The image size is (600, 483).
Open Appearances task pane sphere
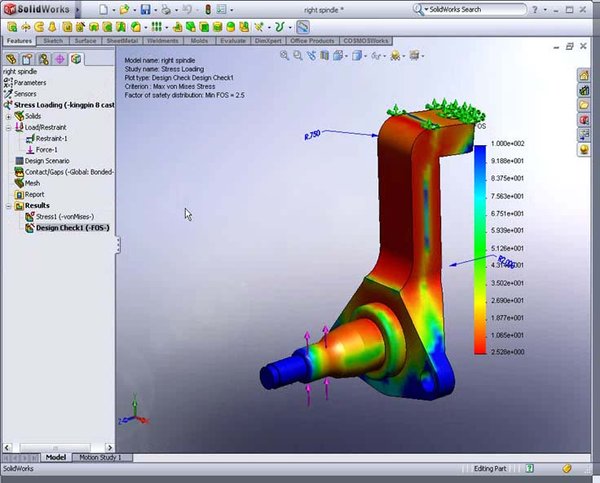tap(584, 149)
